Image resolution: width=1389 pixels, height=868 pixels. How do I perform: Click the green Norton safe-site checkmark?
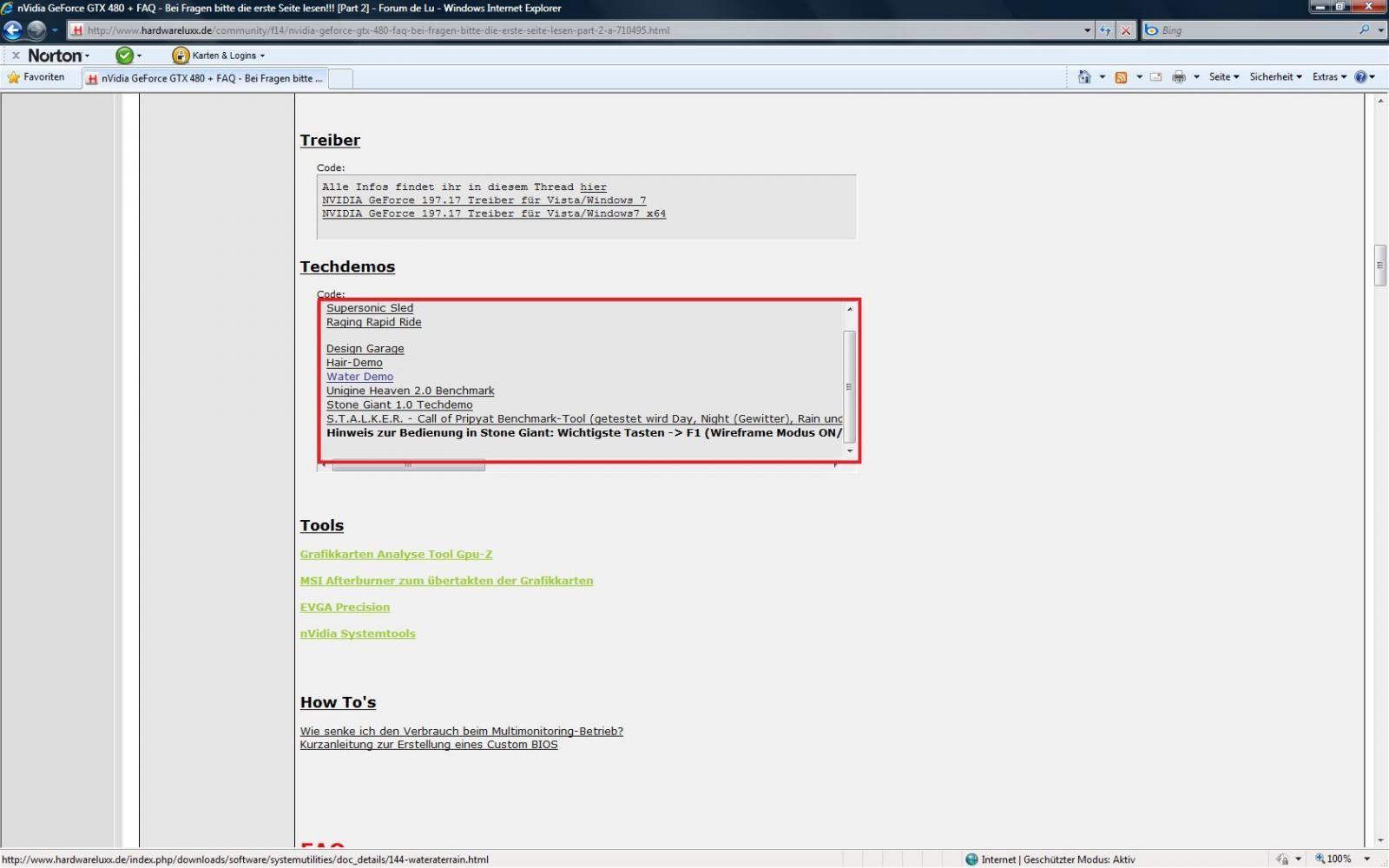[124, 56]
